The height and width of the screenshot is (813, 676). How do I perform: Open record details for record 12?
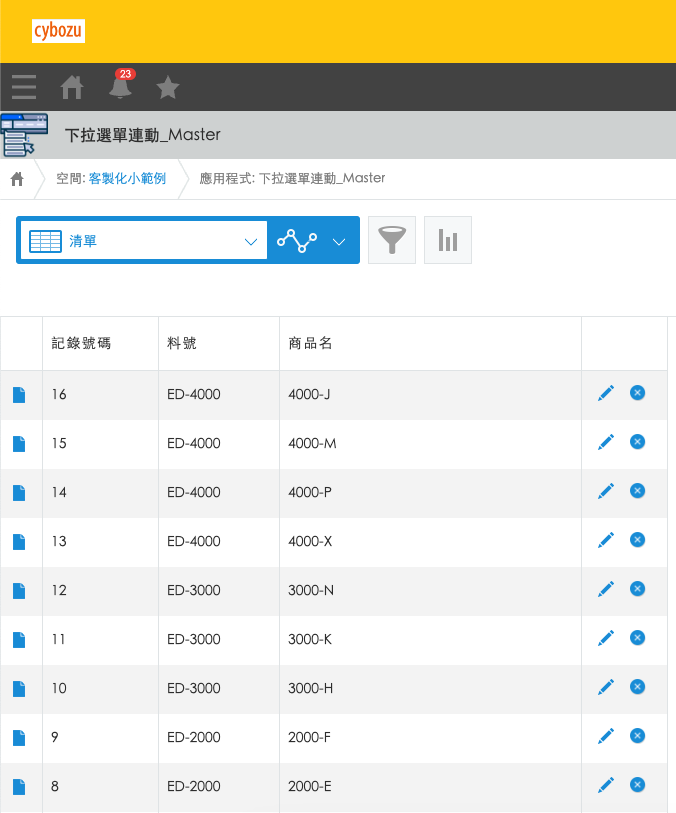[19, 591]
